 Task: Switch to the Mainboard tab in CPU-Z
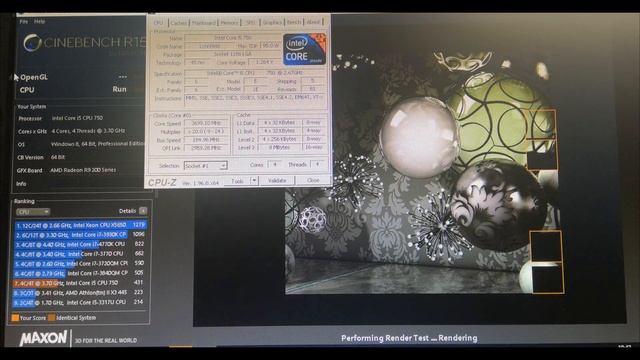pos(203,22)
